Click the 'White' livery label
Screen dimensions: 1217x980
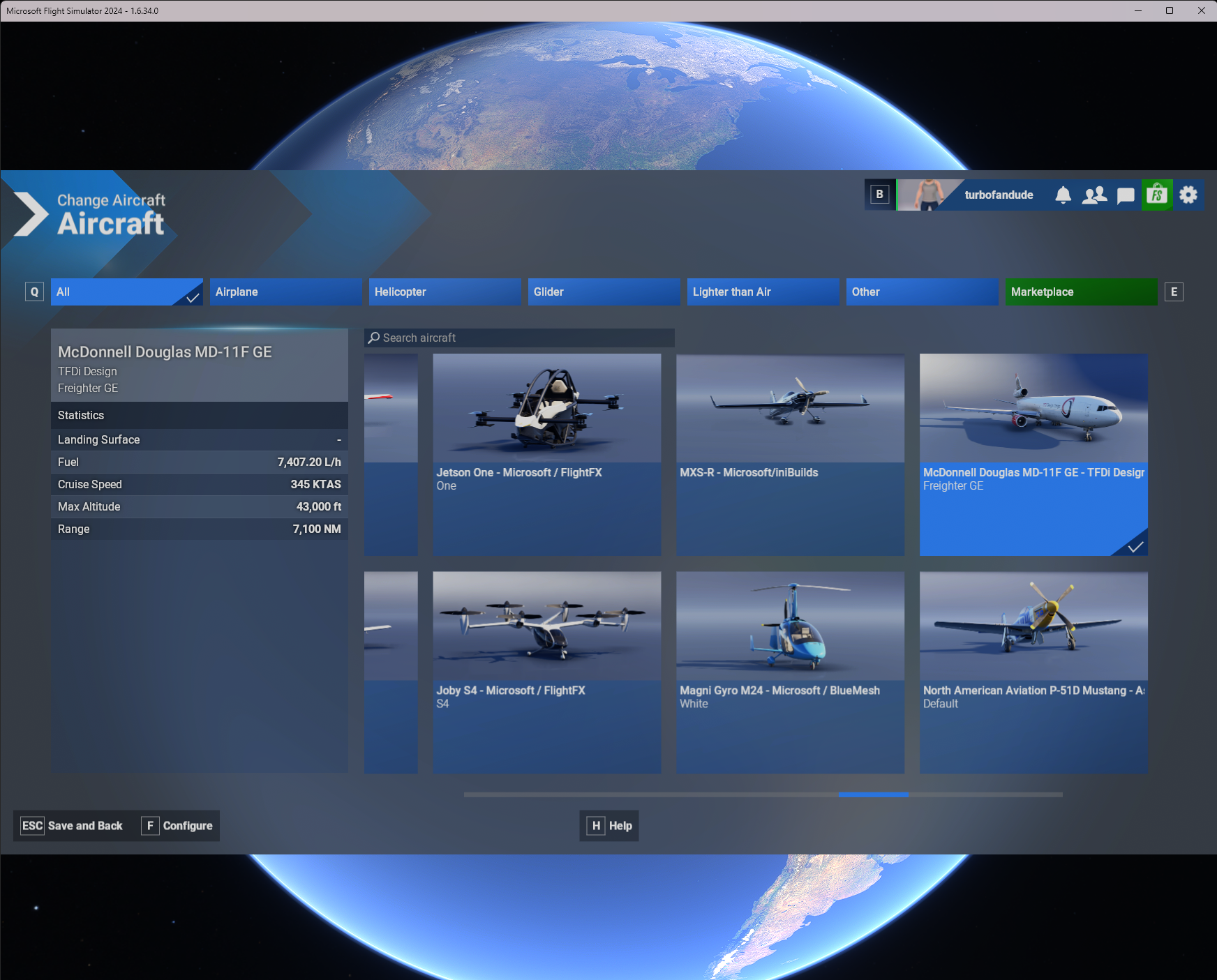694,704
